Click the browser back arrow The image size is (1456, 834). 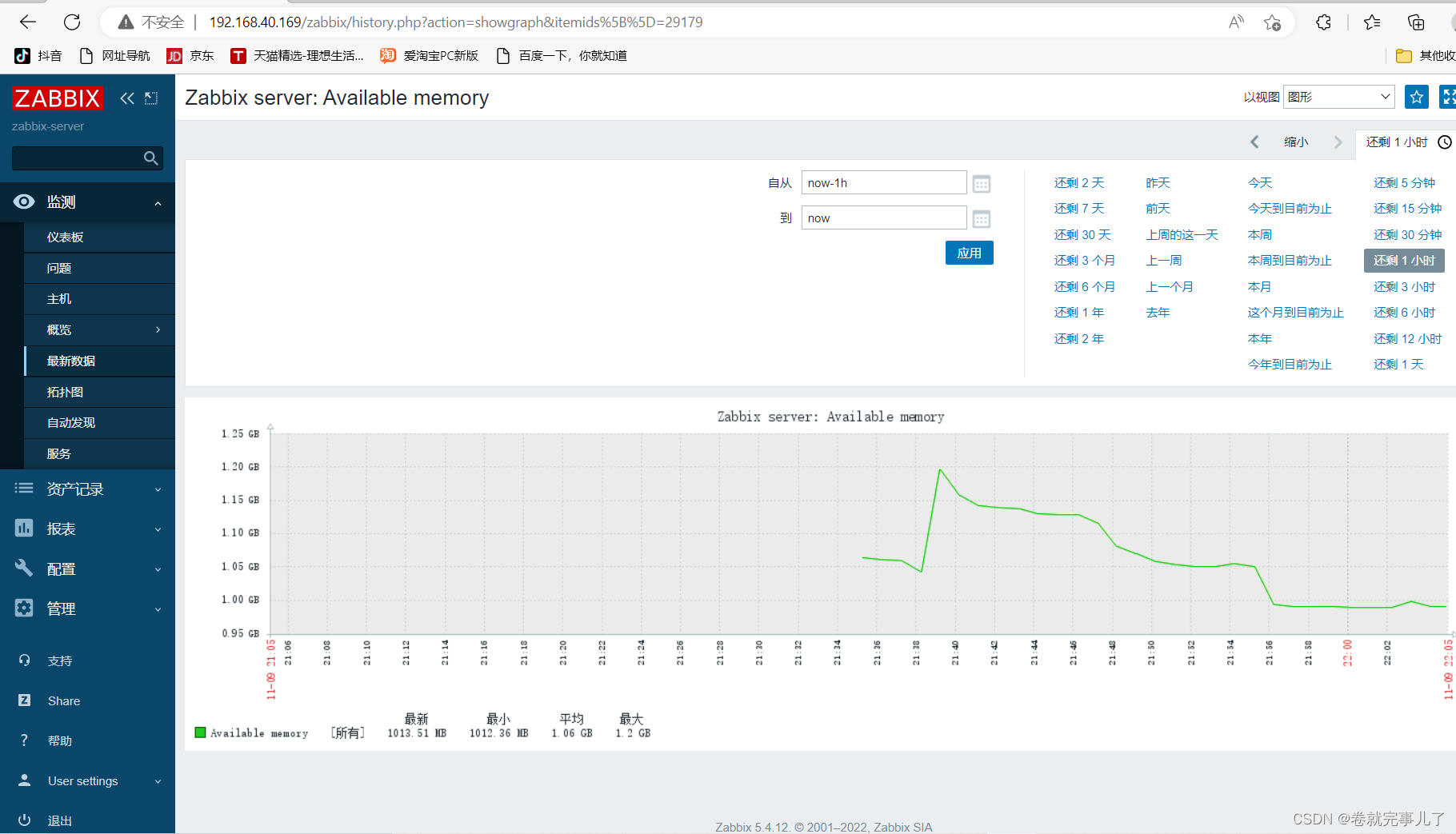pyautogui.click(x=28, y=22)
